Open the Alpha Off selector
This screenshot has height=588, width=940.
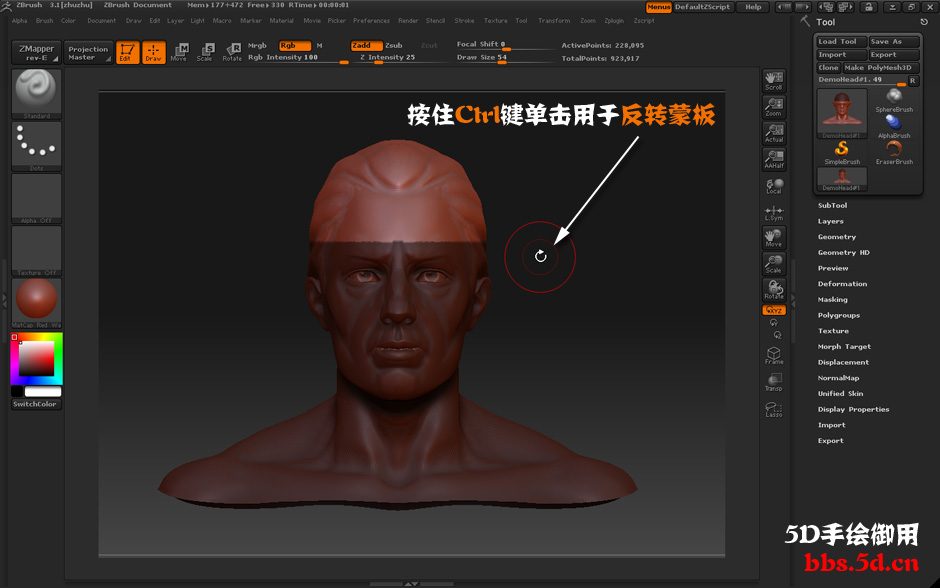(x=37, y=198)
